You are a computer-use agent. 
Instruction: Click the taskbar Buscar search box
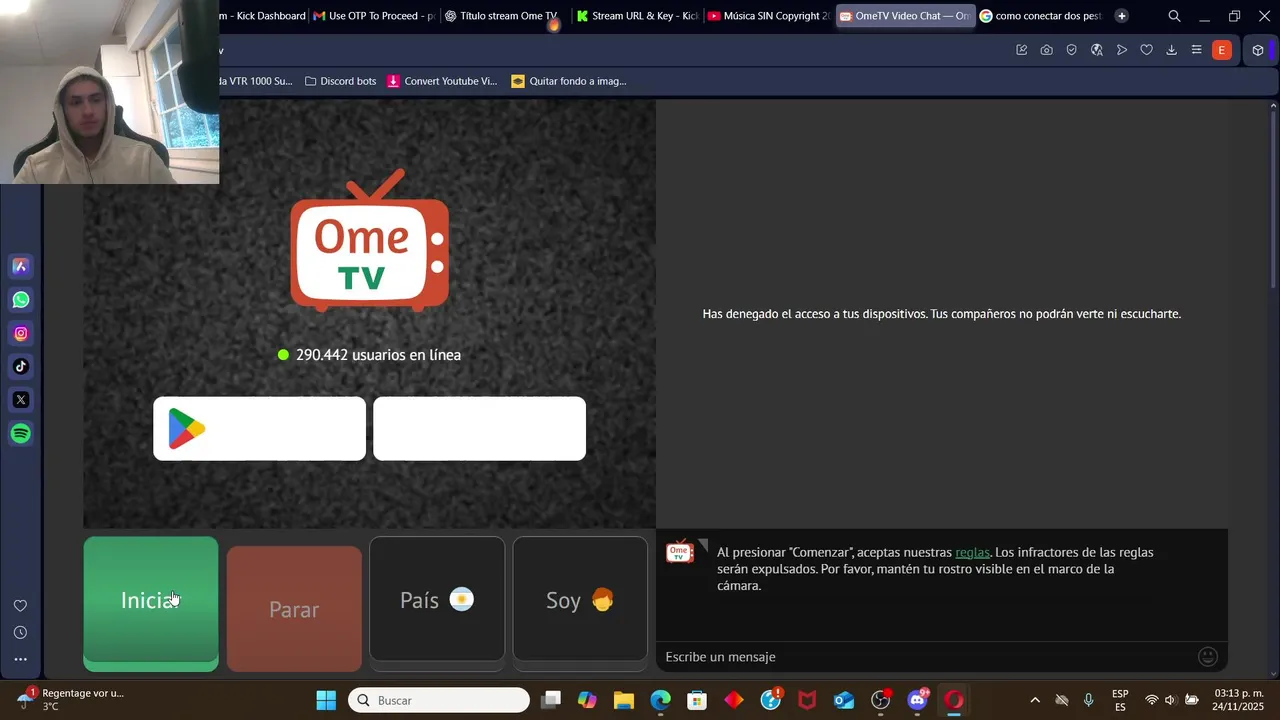click(x=439, y=700)
